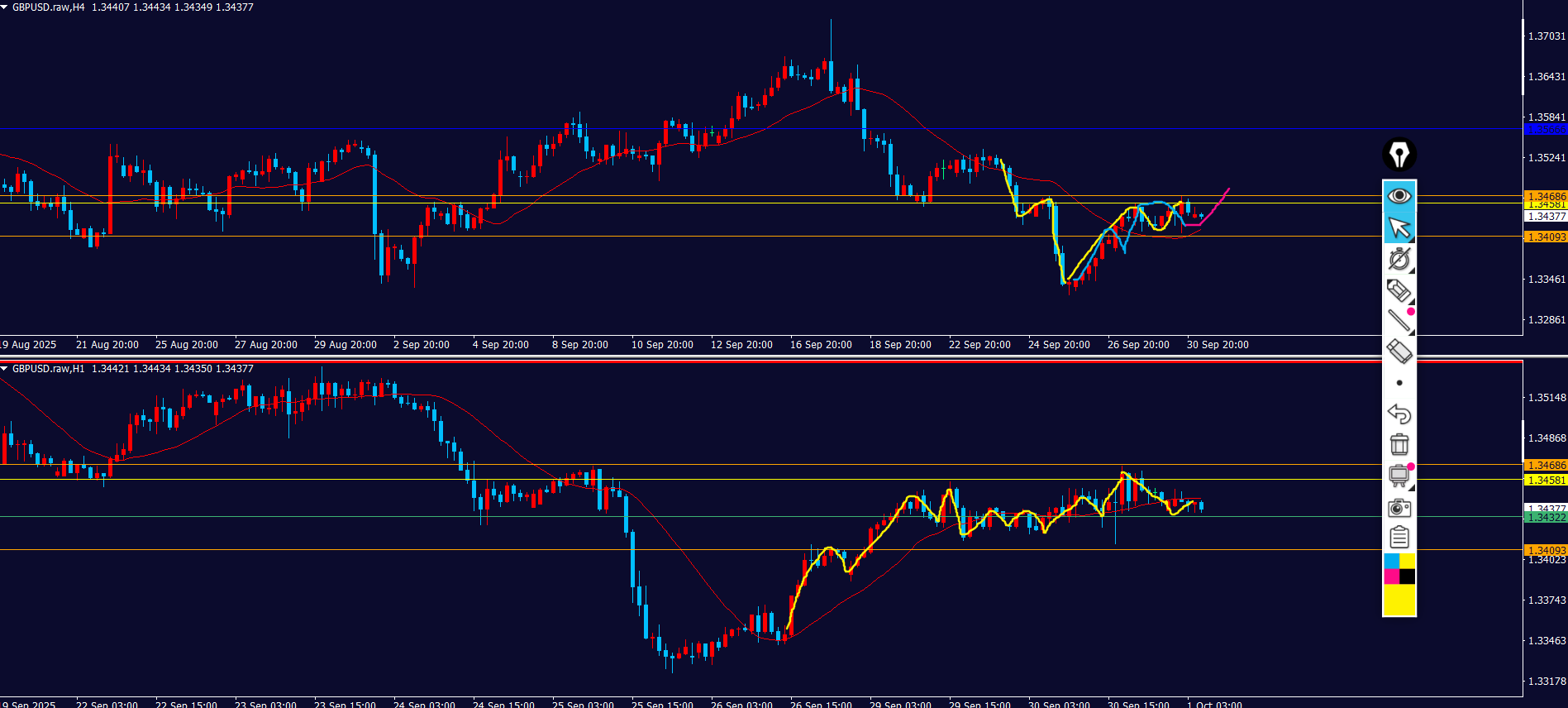Select the cursor arrow tool
This screenshot has width=1568, height=708.
[1399, 227]
